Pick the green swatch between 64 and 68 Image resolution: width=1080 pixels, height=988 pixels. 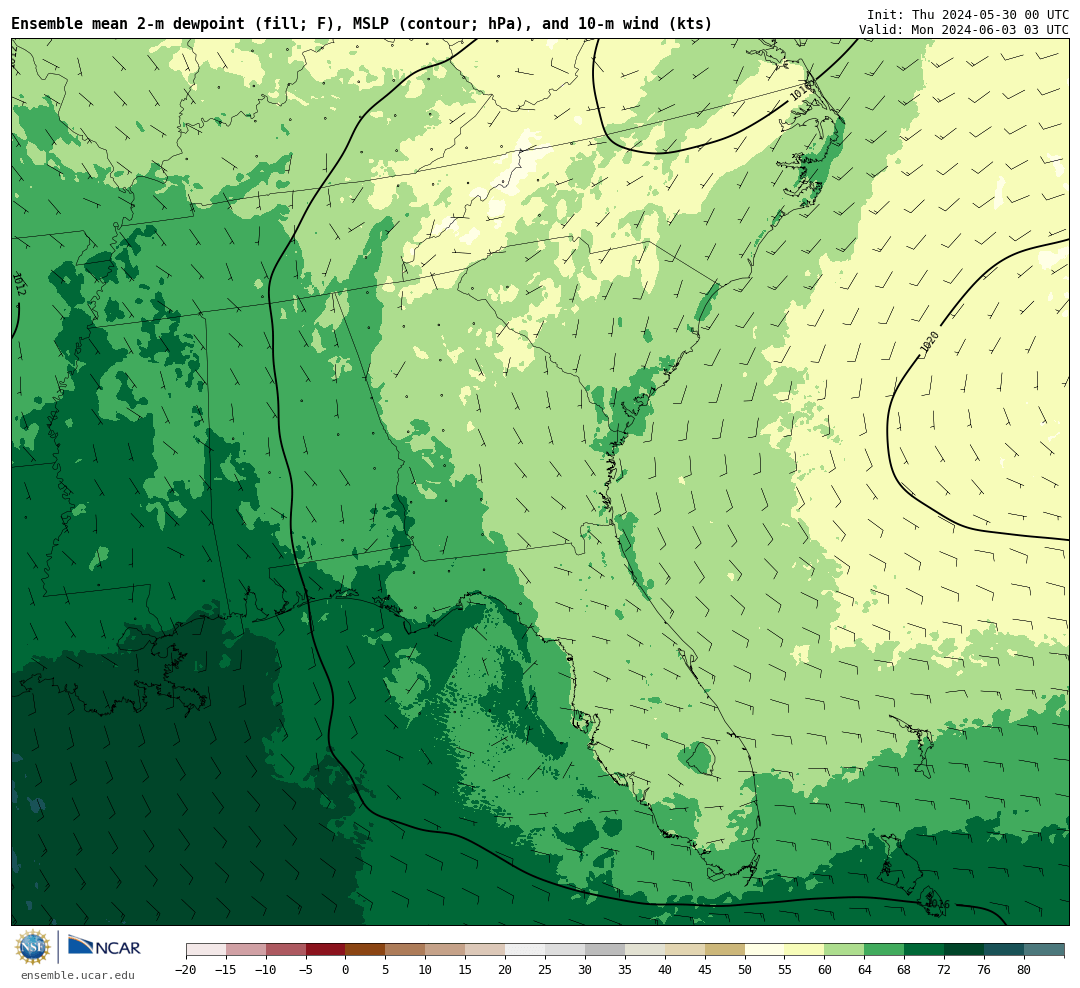[x=885, y=950]
